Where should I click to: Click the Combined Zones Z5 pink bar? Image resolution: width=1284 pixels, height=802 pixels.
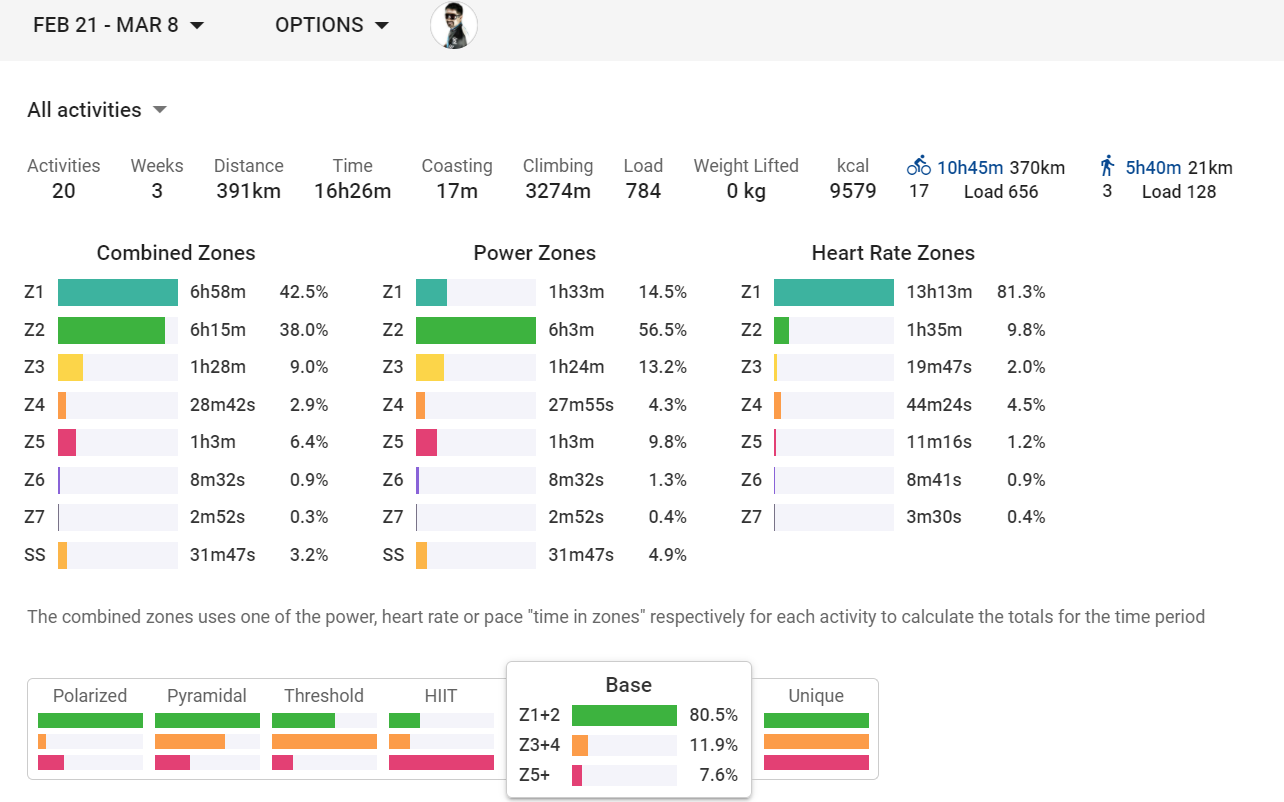pyautogui.click(x=67, y=442)
